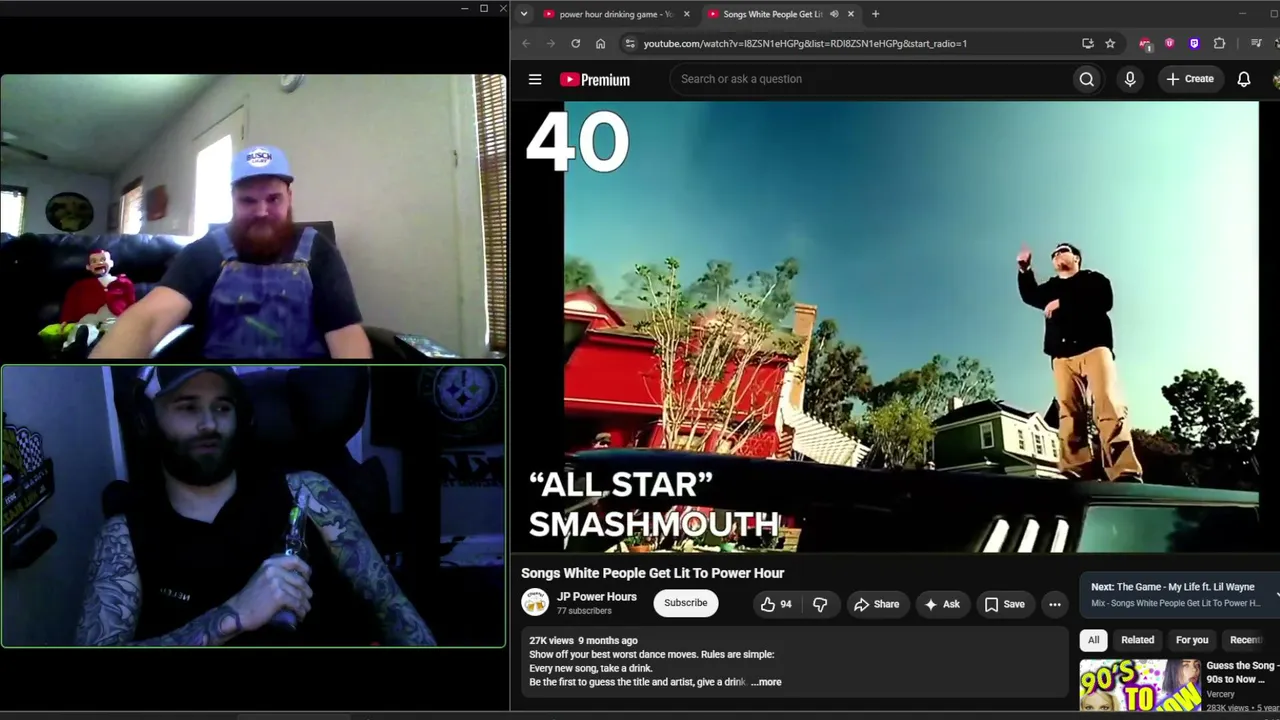1280x720 pixels.
Task: Subscribe to JP Power Hours
Action: 686,603
